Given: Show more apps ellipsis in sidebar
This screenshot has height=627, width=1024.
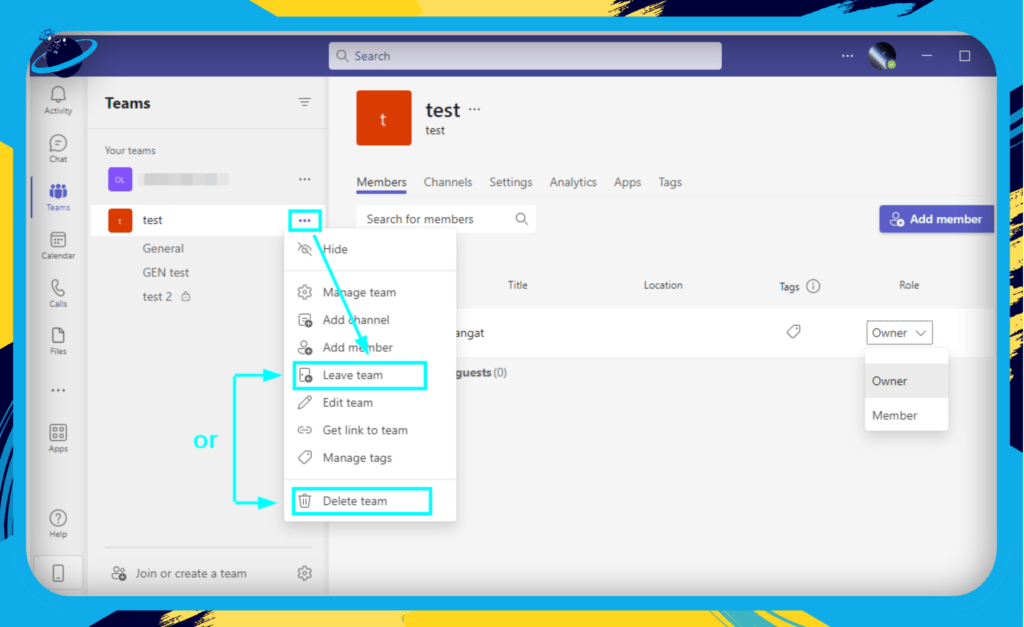Looking at the screenshot, I should [58, 391].
